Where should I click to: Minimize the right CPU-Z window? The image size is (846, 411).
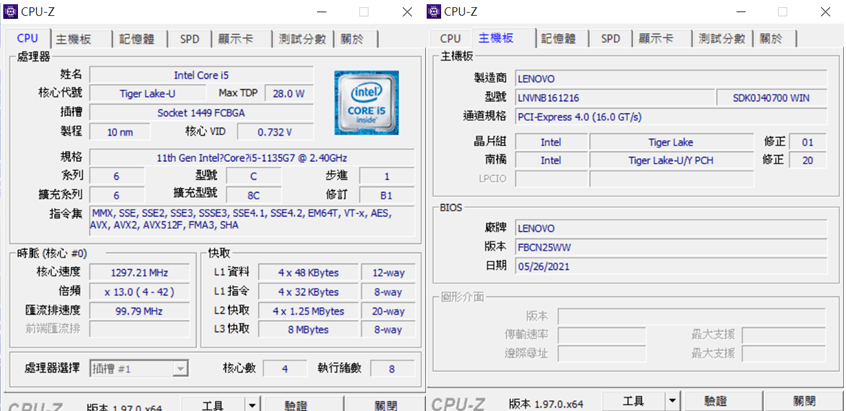click(x=741, y=12)
